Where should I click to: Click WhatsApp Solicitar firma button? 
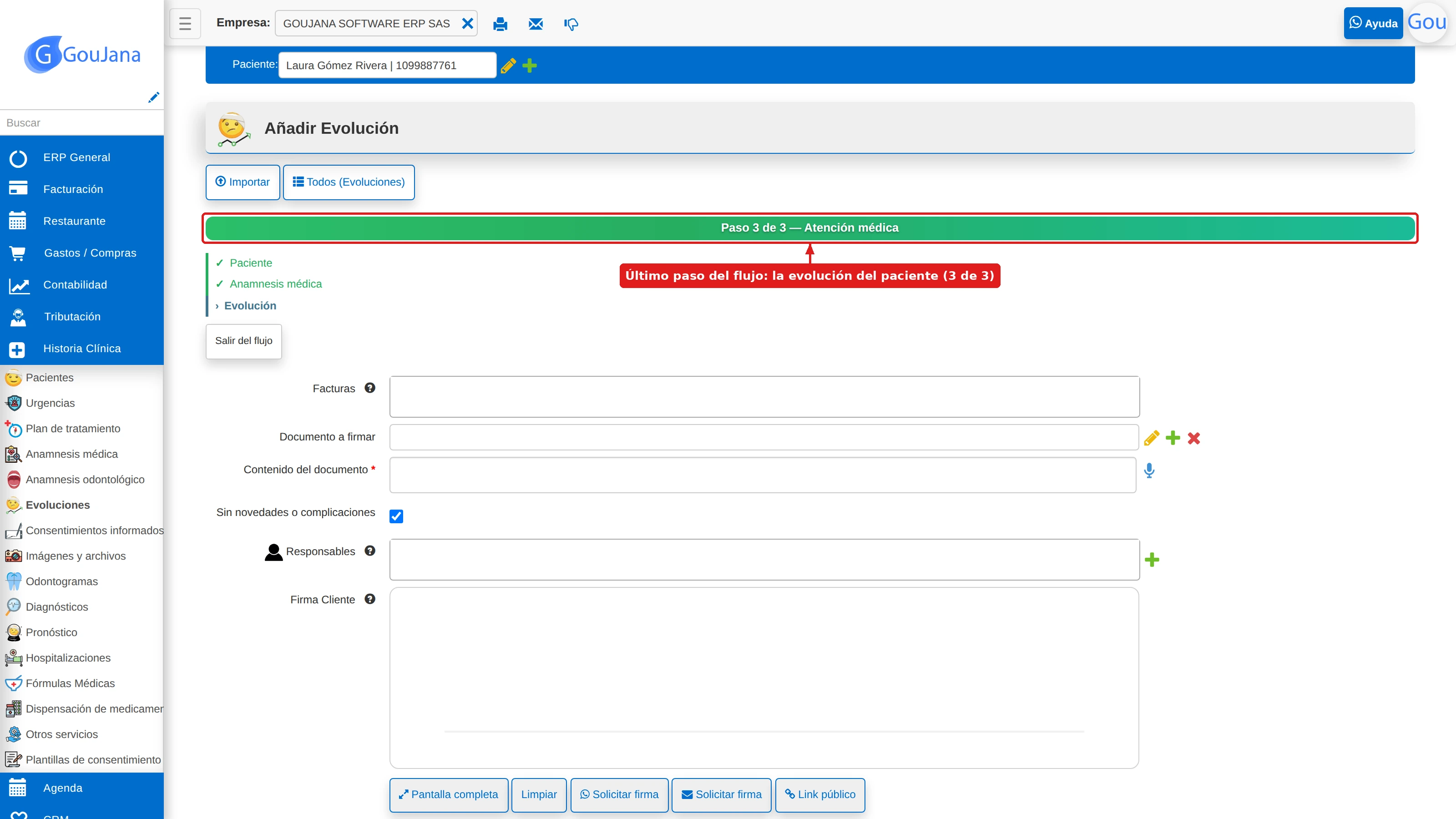point(619,795)
